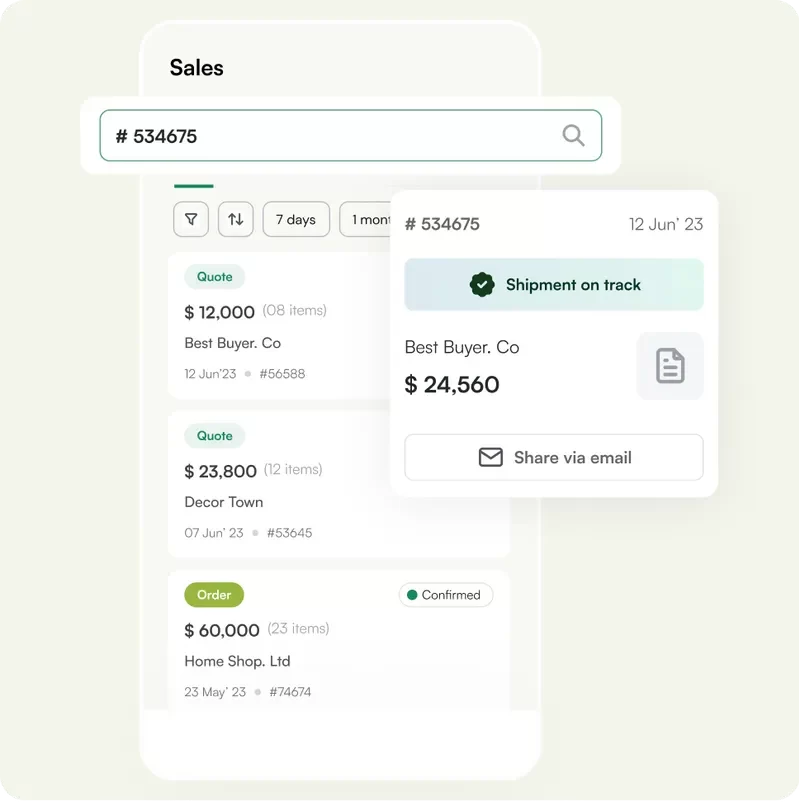Click the $24,560 amount in popup
This screenshot has width=799, height=802.
click(x=452, y=385)
